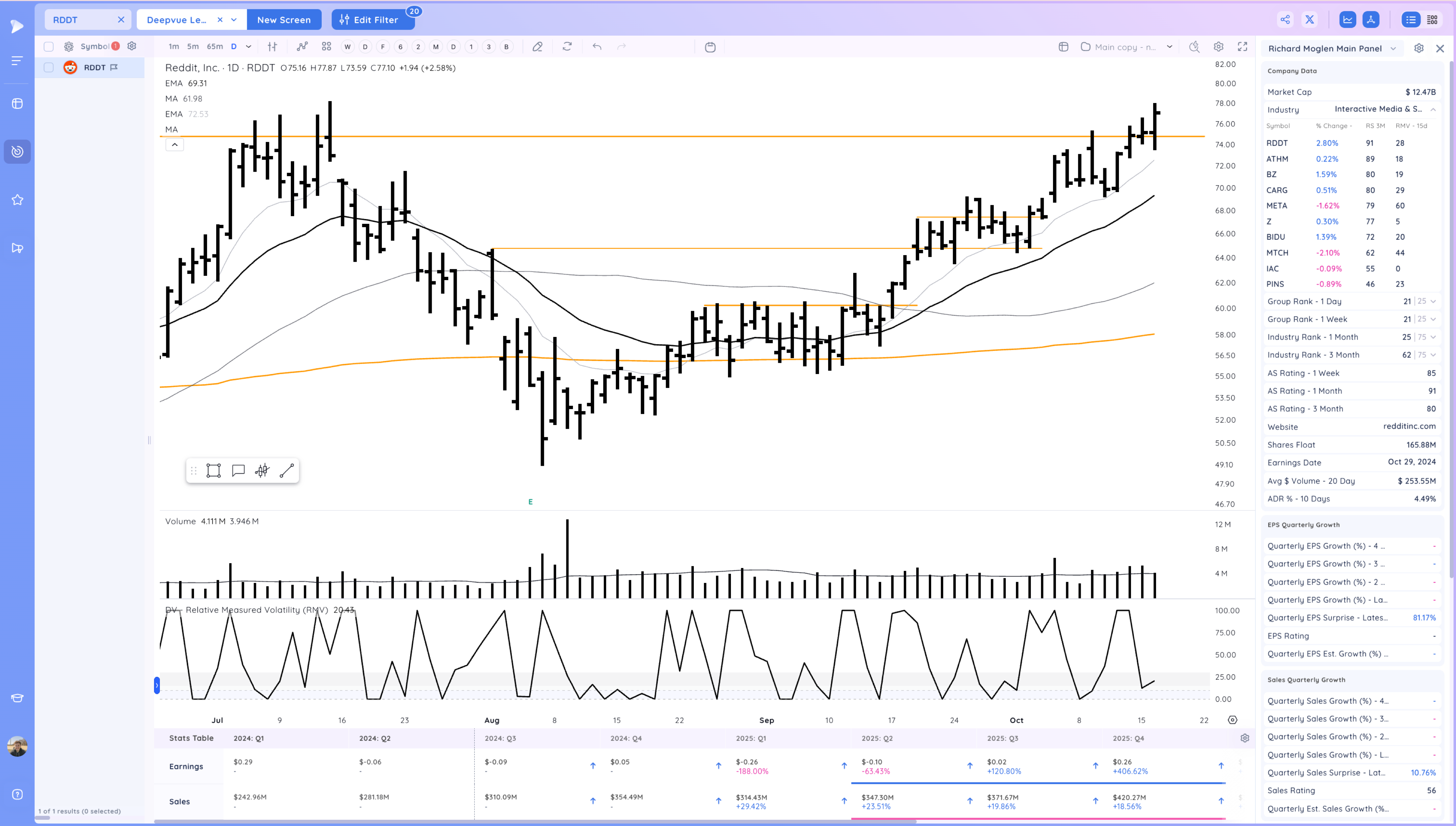Screen dimensions: 1456x826
Task: Select the Deepvue Le... screen tab
Action: (x=177, y=20)
